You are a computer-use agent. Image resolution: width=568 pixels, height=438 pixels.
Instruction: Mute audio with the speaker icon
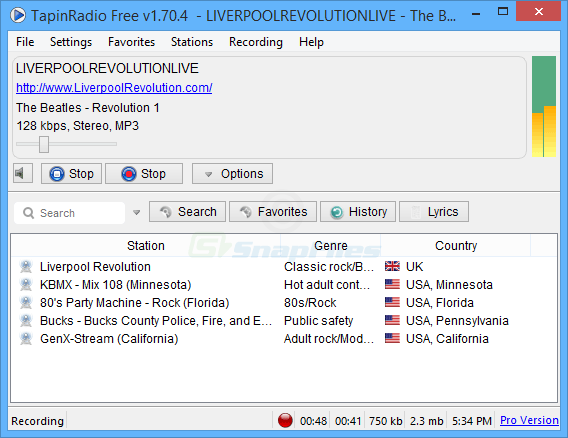pos(23,174)
